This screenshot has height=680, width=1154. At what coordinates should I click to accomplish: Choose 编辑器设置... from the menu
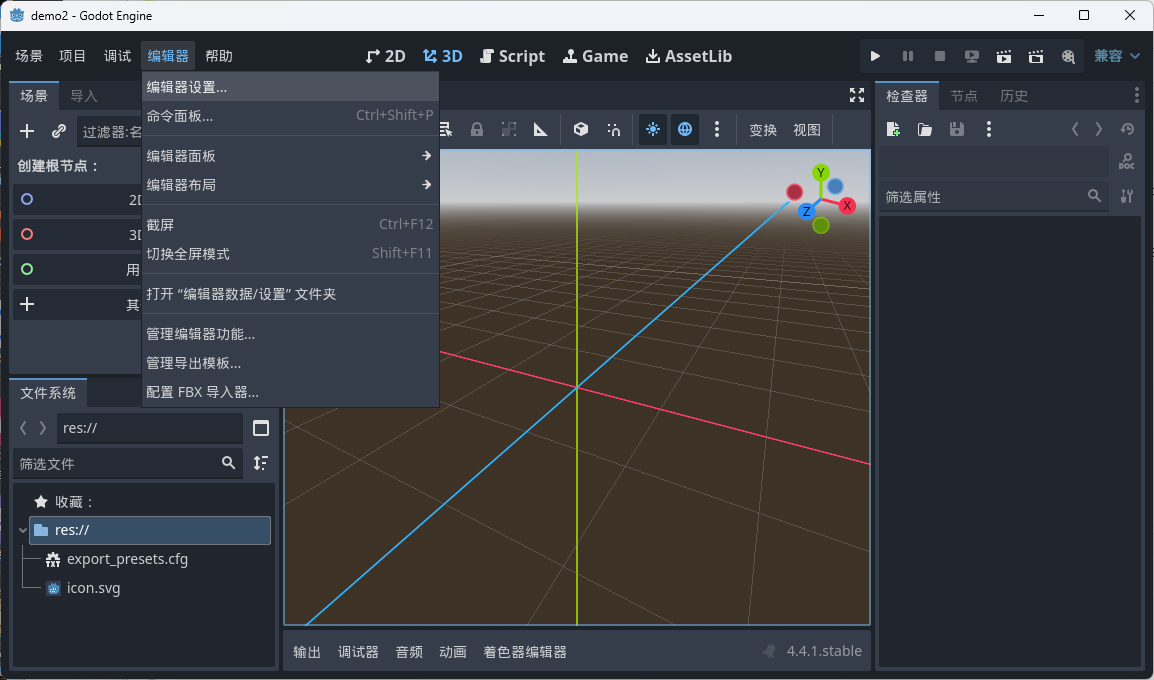coord(291,87)
